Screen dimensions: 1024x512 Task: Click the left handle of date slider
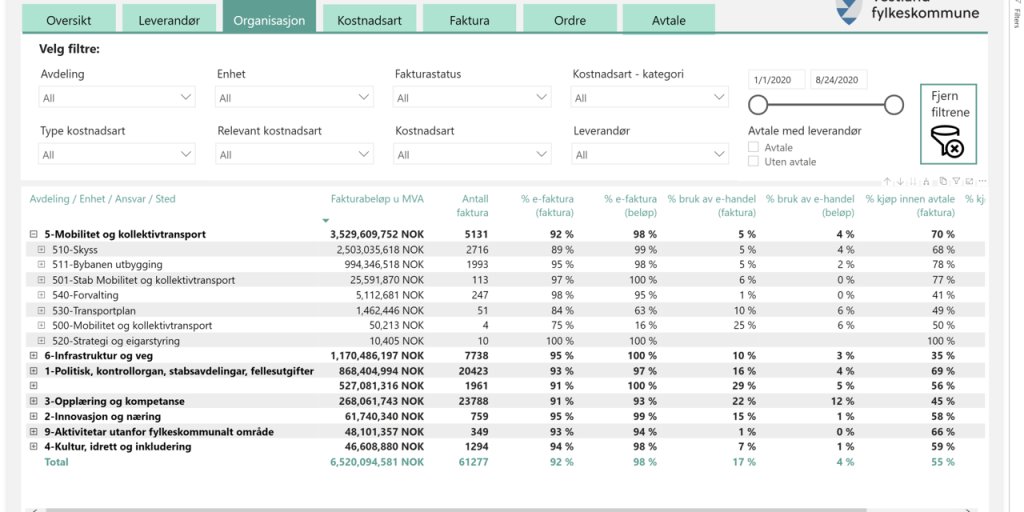coord(758,105)
